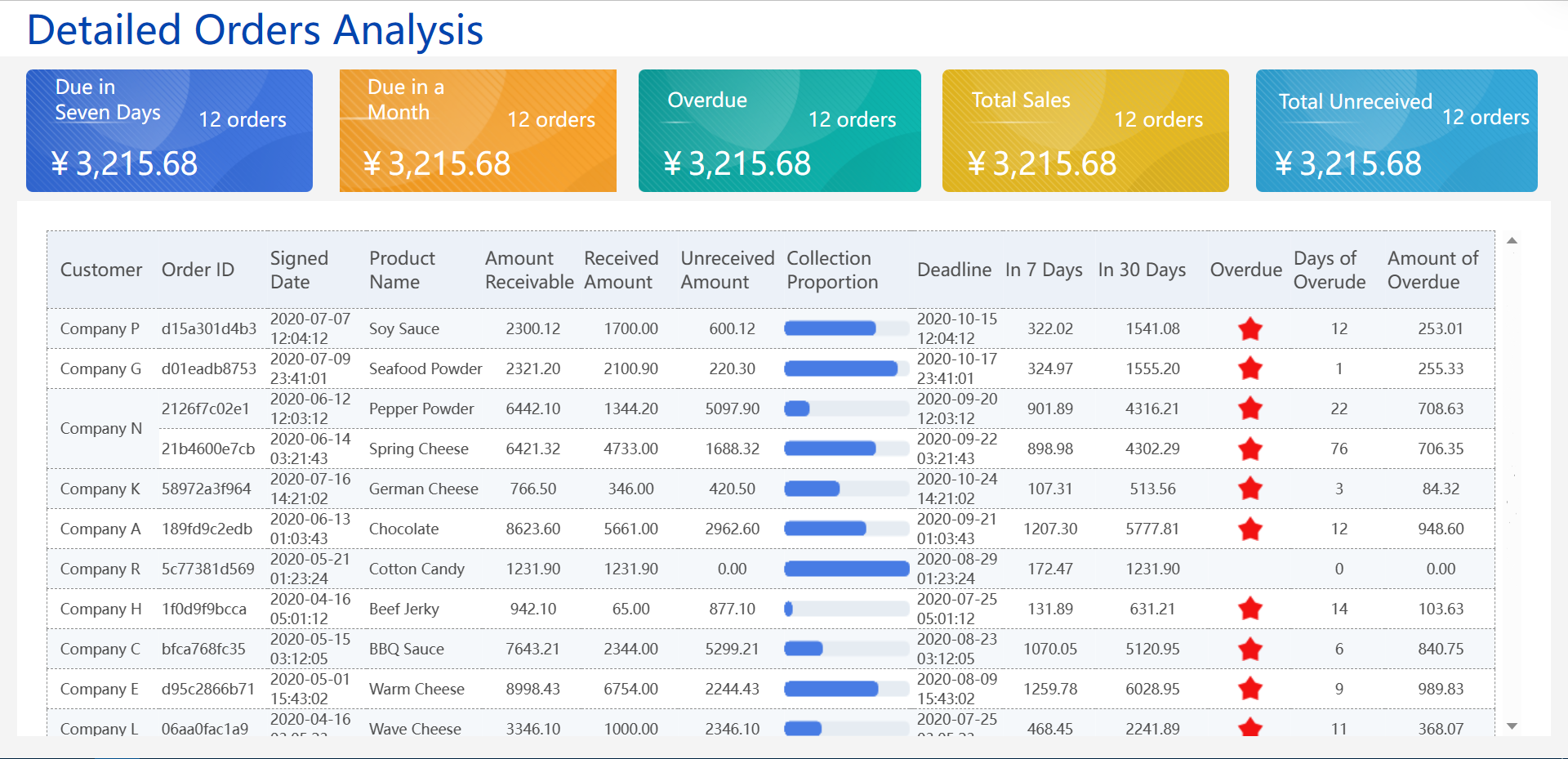Image resolution: width=1568 pixels, height=759 pixels.
Task: Select the Overdue summary card
Action: pyautogui.click(x=779, y=131)
